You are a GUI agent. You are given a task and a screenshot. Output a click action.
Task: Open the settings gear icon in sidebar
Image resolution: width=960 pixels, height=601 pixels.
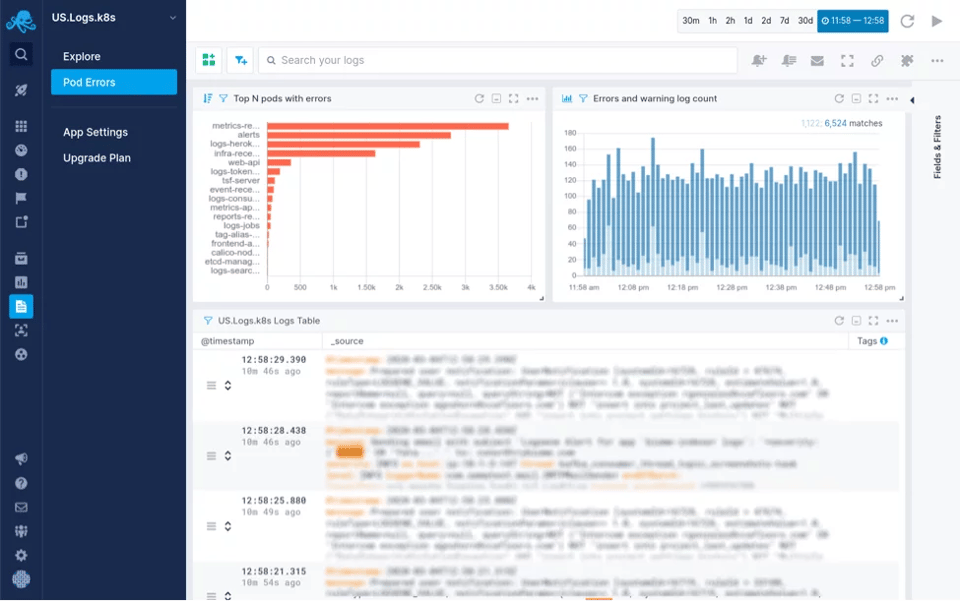[21, 555]
